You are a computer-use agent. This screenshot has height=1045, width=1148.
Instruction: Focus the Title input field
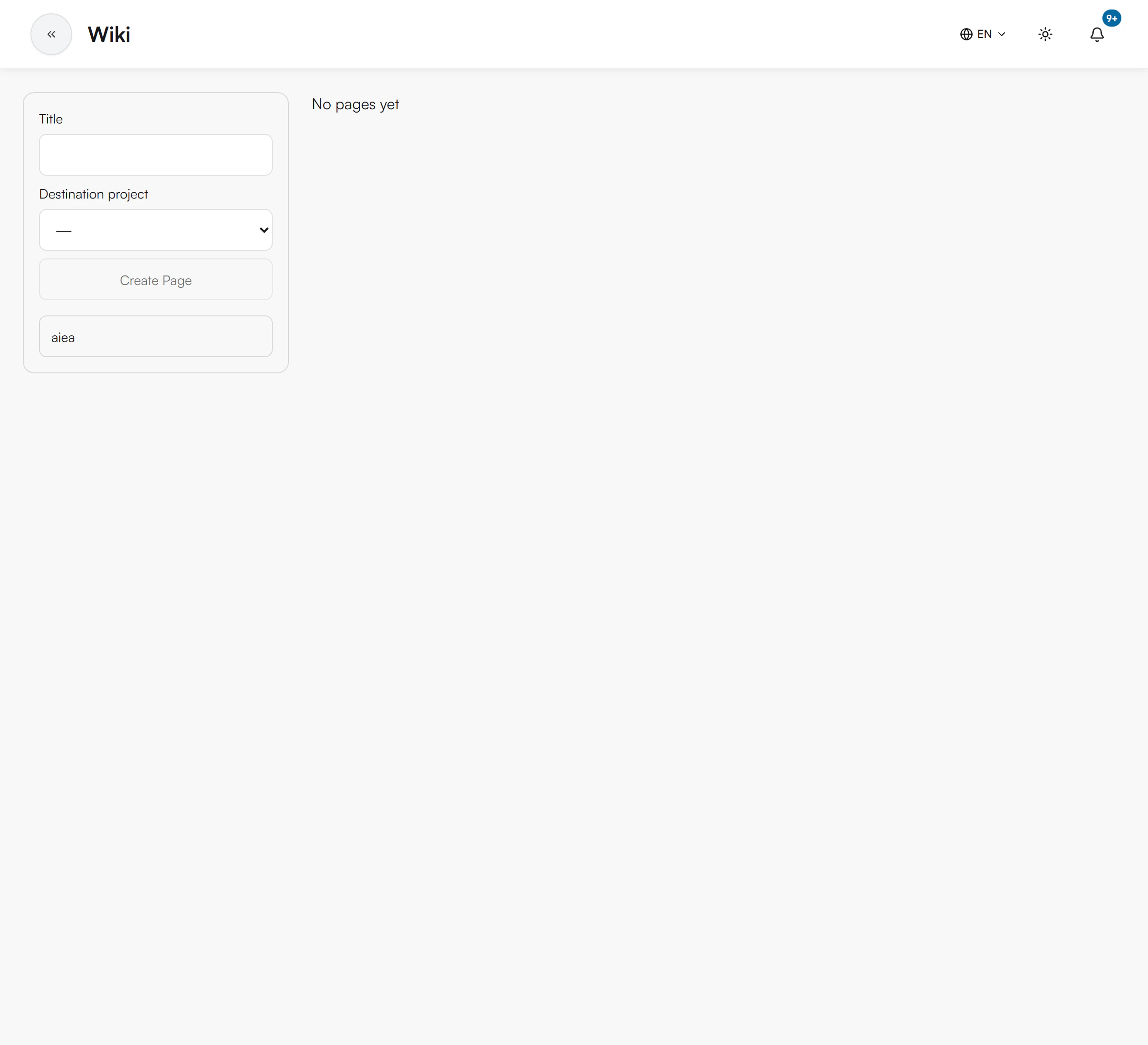[x=155, y=155]
